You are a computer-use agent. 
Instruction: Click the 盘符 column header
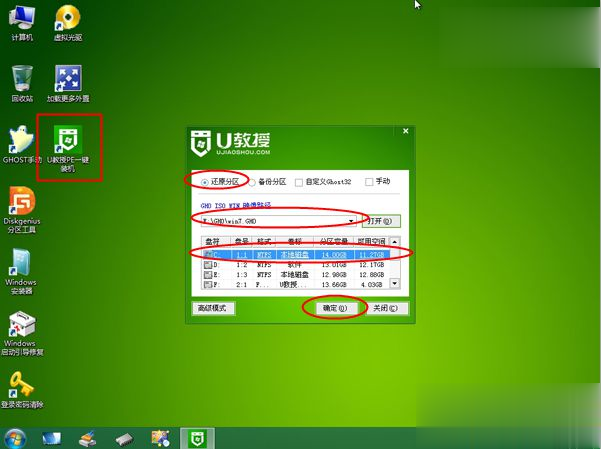coord(213,241)
